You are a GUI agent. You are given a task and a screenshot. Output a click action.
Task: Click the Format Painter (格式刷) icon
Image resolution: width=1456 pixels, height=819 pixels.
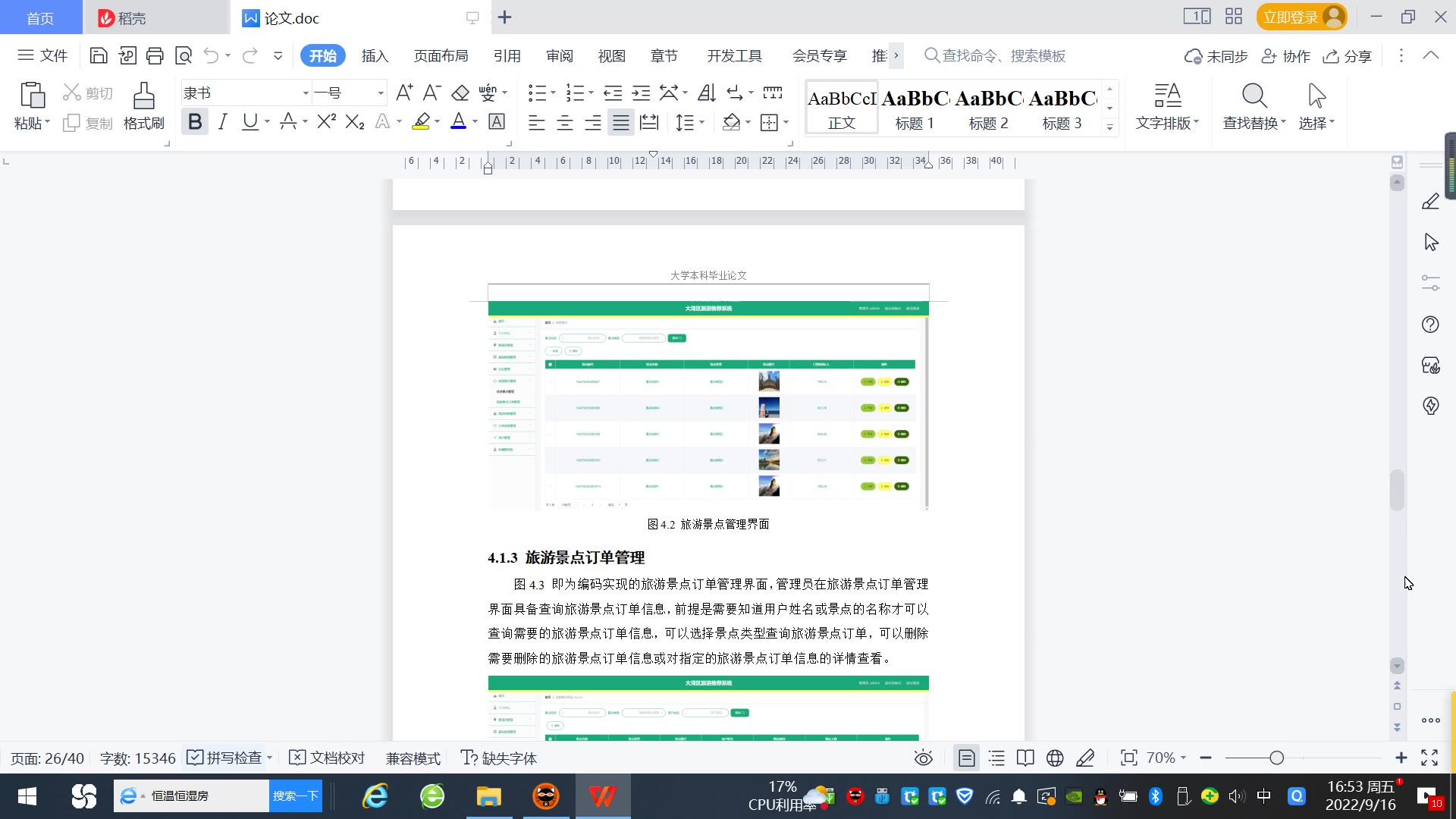143,97
